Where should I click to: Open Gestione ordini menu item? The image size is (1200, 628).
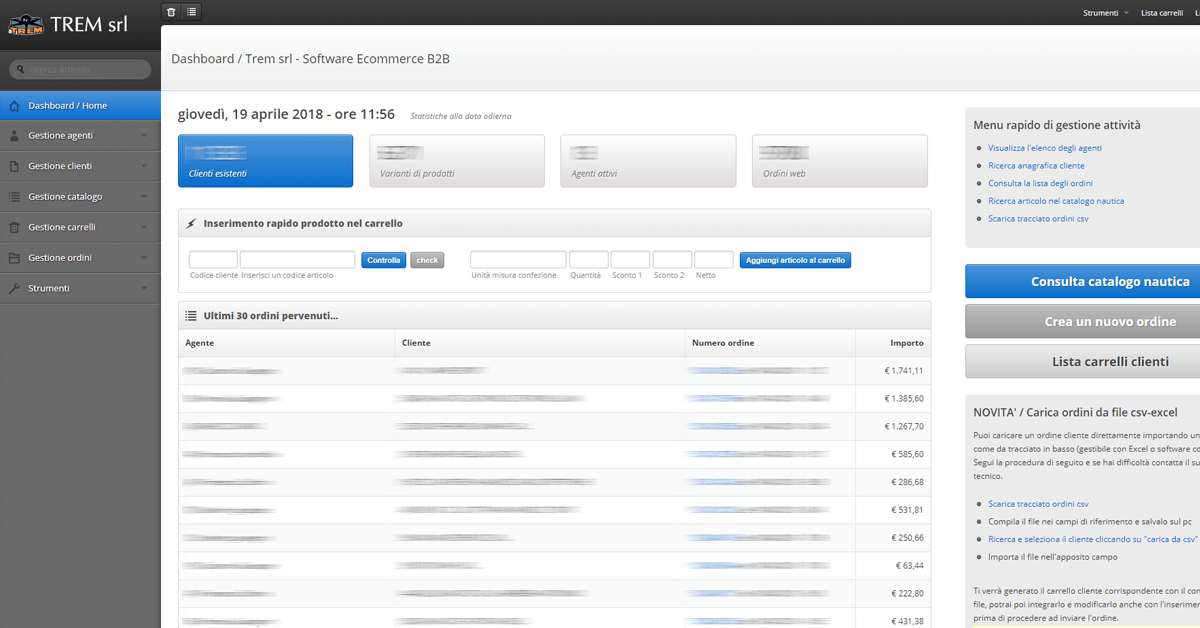(x=80, y=258)
